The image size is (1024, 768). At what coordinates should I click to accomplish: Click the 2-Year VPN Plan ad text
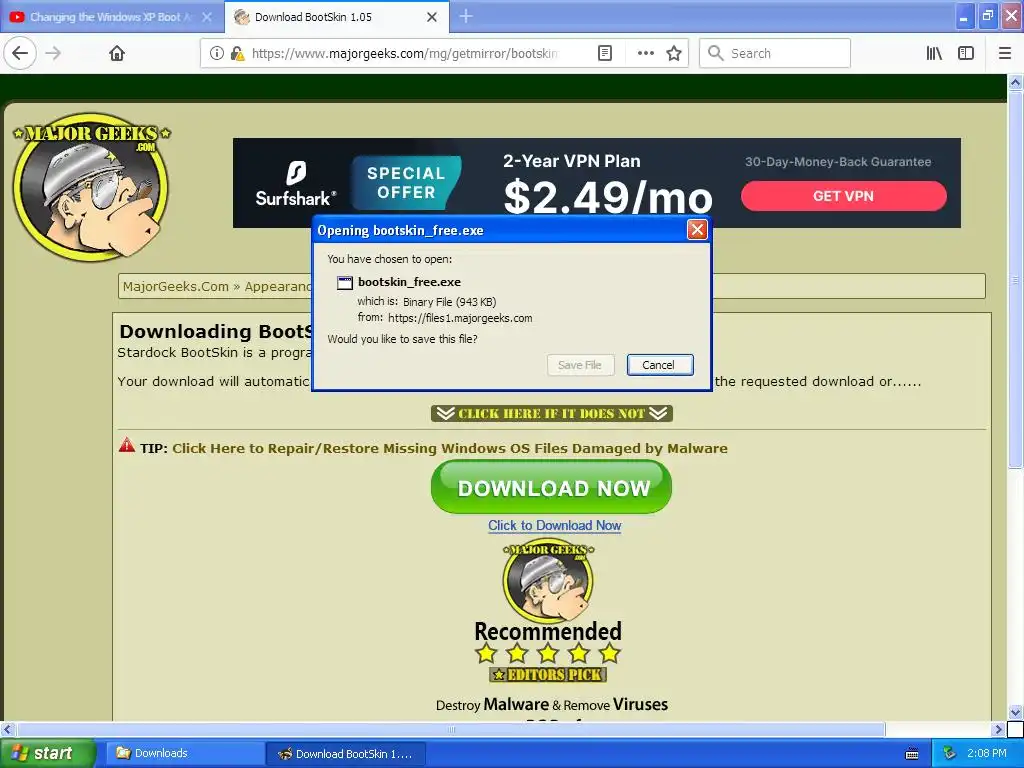pyautogui.click(x=571, y=161)
